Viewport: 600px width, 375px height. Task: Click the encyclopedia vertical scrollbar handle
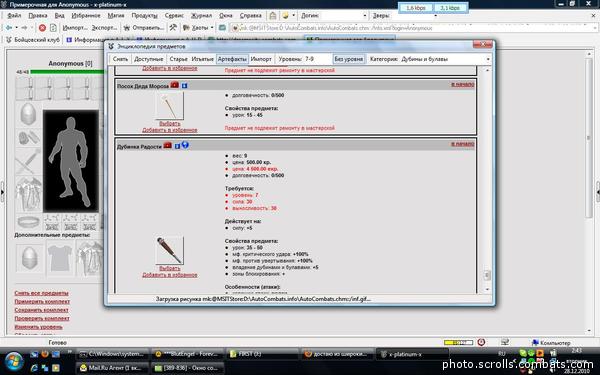487,275
